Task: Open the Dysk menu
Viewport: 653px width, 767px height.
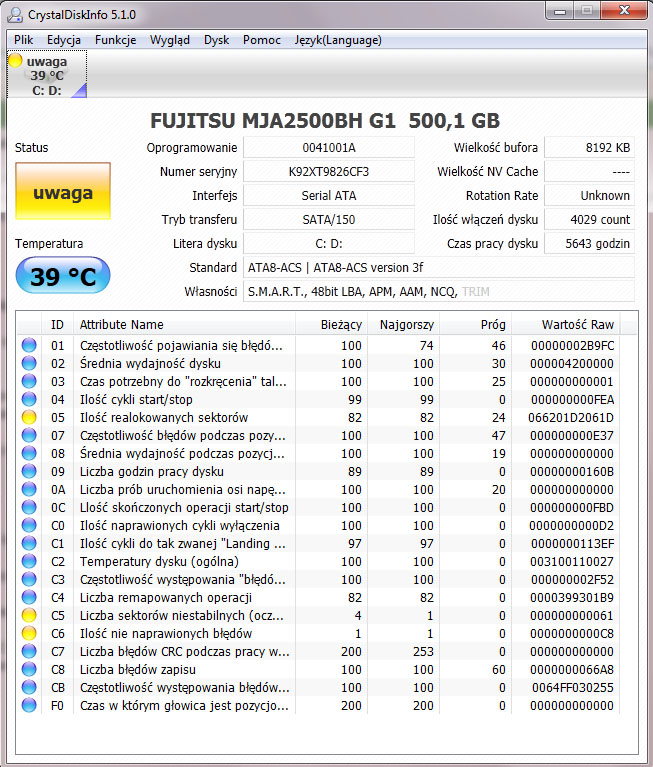Action: point(216,40)
